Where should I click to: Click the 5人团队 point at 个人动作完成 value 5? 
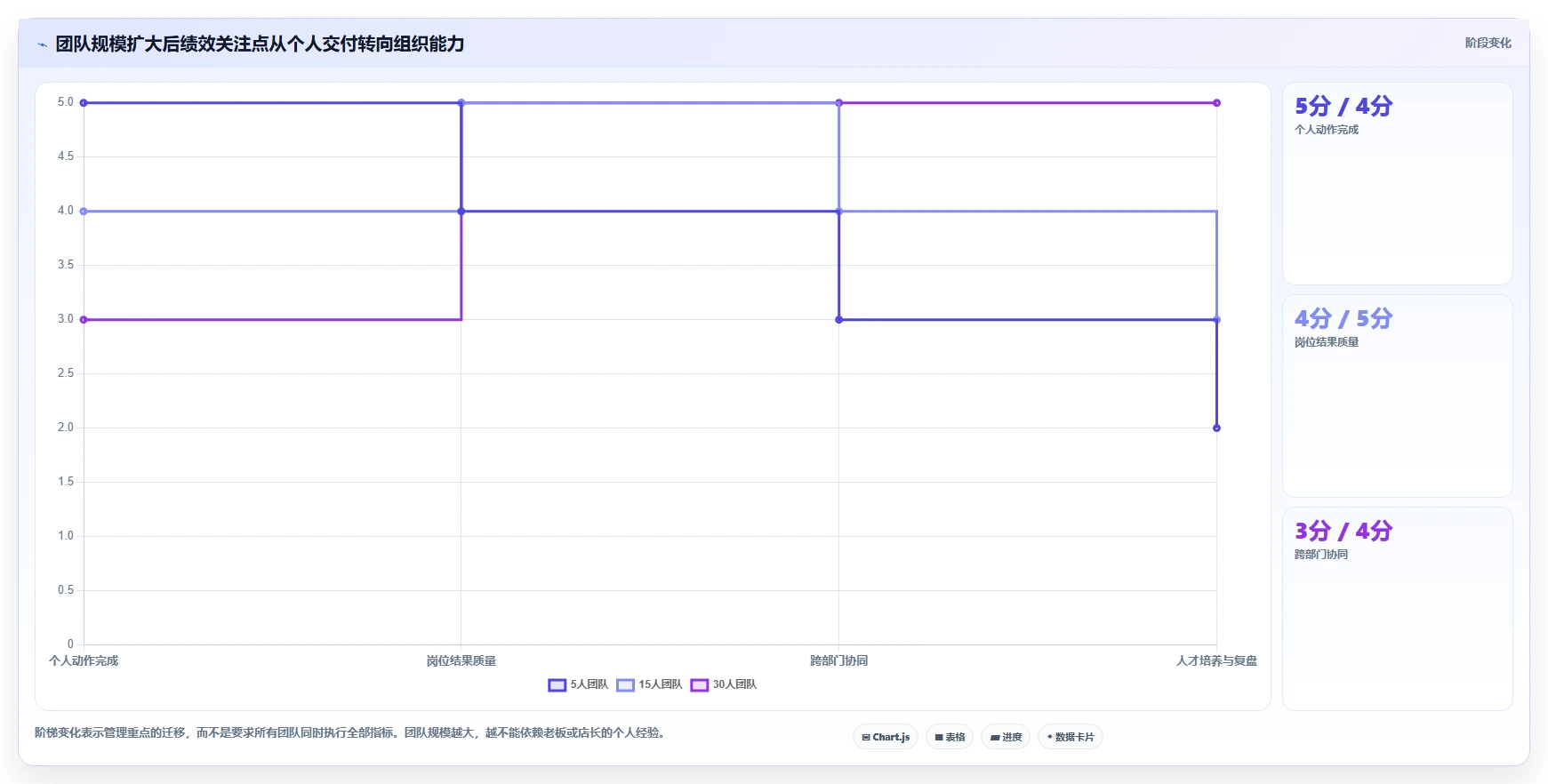pos(84,103)
